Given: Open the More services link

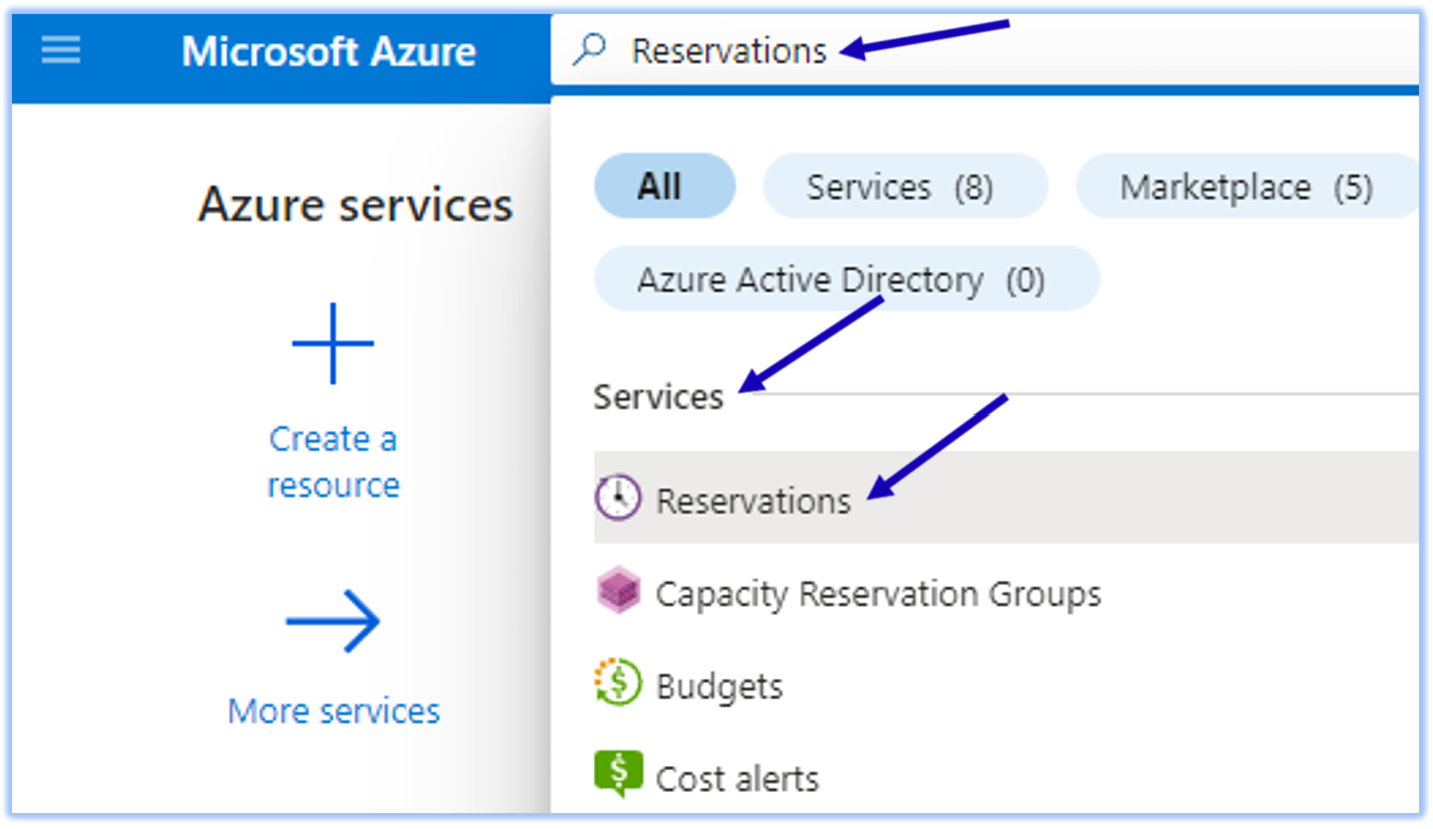Looking at the screenshot, I should (x=333, y=710).
